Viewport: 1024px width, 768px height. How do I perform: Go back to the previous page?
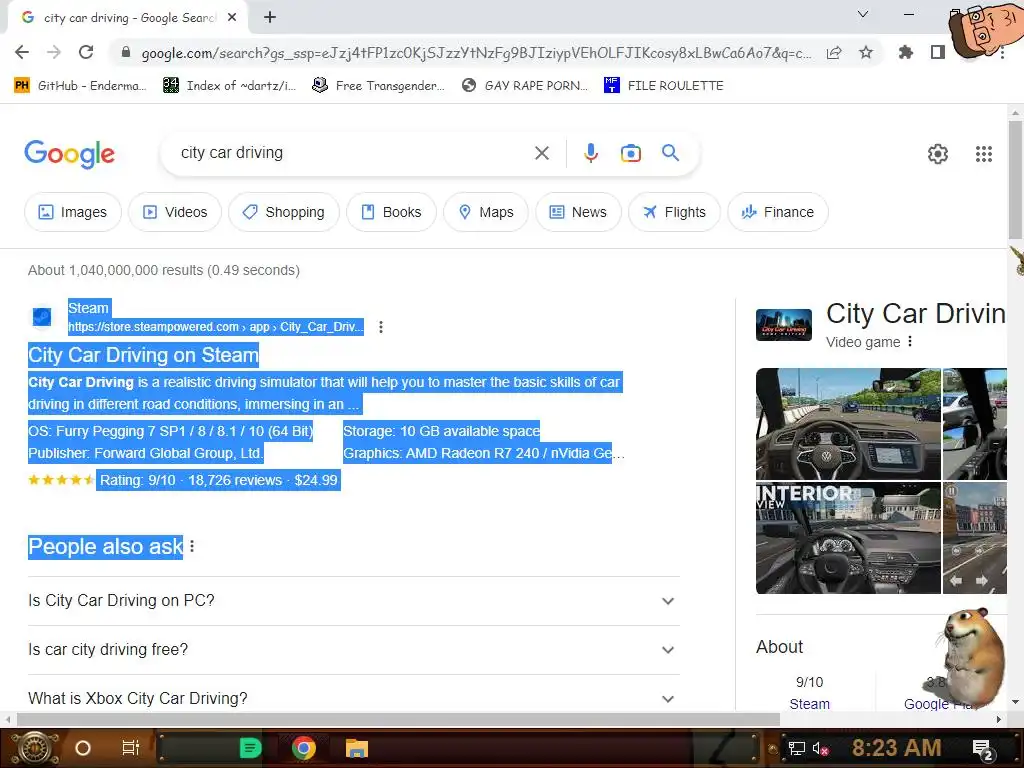point(22,52)
